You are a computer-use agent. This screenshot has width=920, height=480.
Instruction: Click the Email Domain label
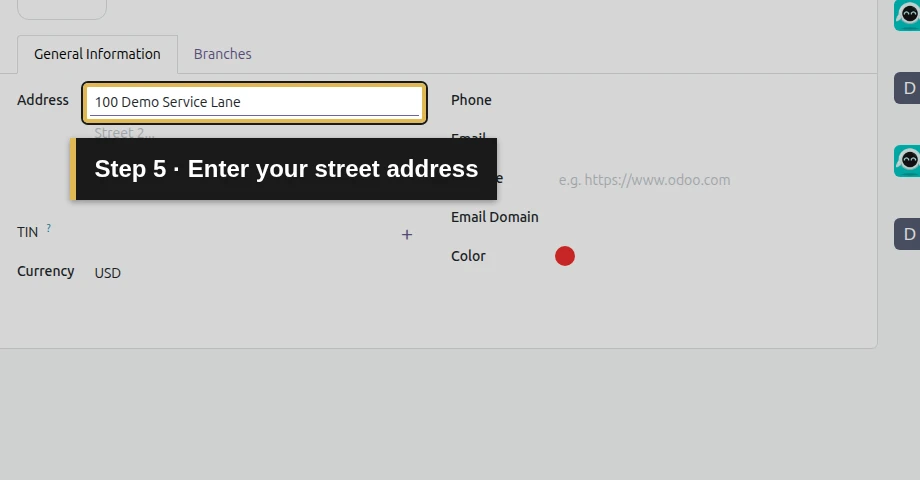495,217
